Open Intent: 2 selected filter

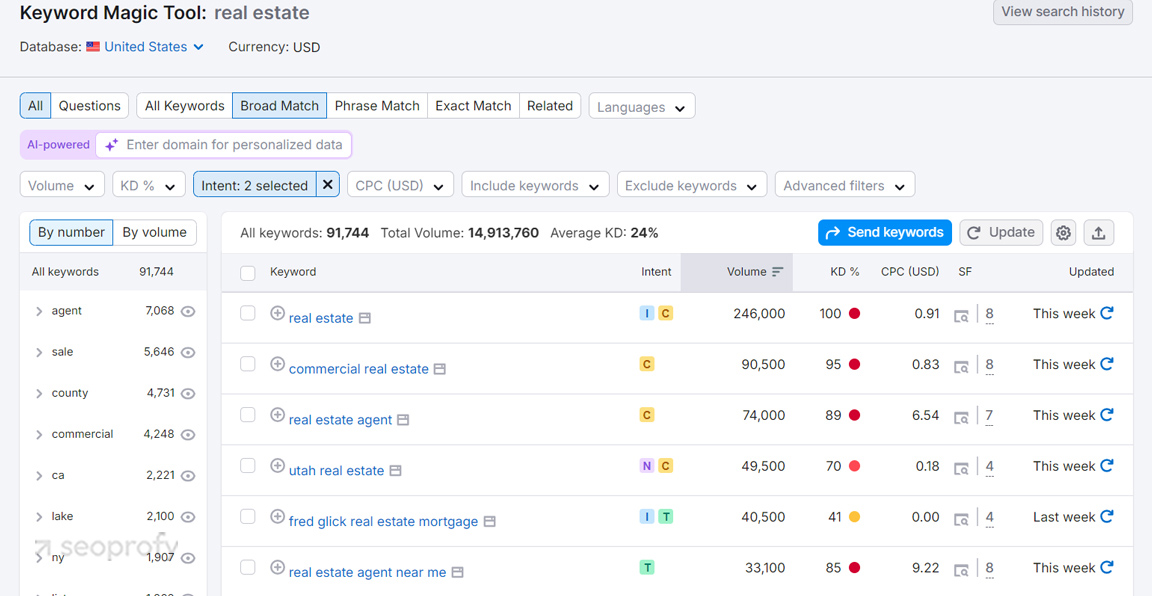[x=255, y=185]
